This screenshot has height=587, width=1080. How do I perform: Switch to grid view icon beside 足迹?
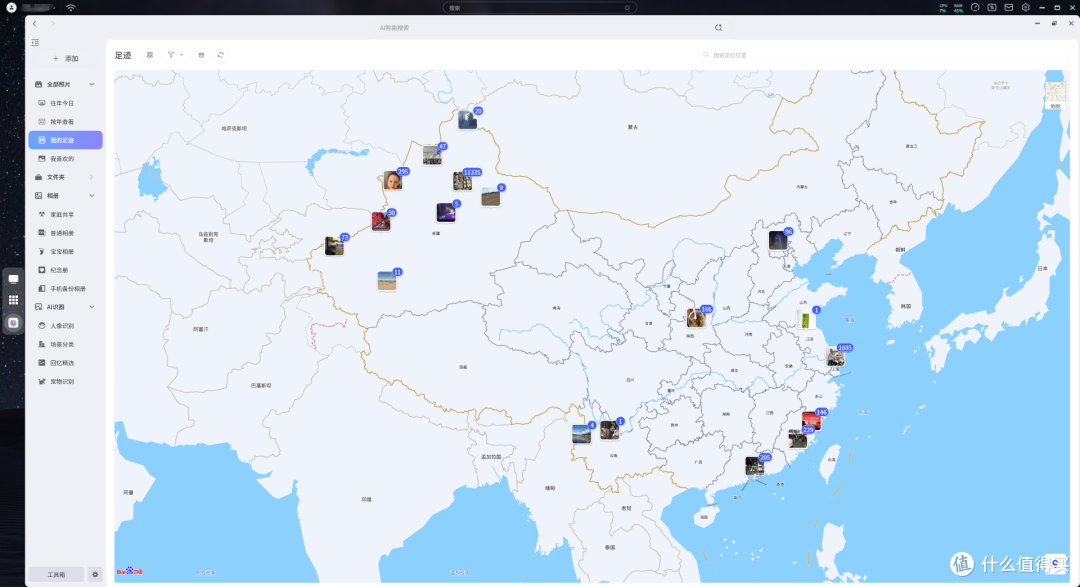[x=149, y=55]
